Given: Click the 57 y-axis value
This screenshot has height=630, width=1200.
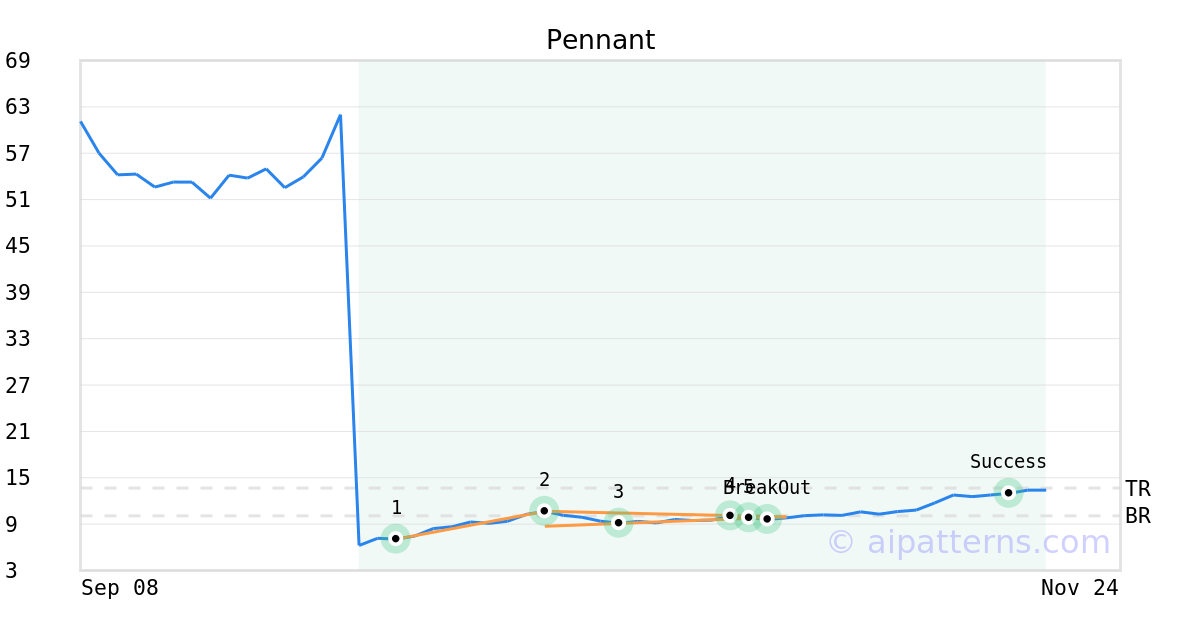Looking at the screenshot, I should pyautogui.click(x=18, y=154).
